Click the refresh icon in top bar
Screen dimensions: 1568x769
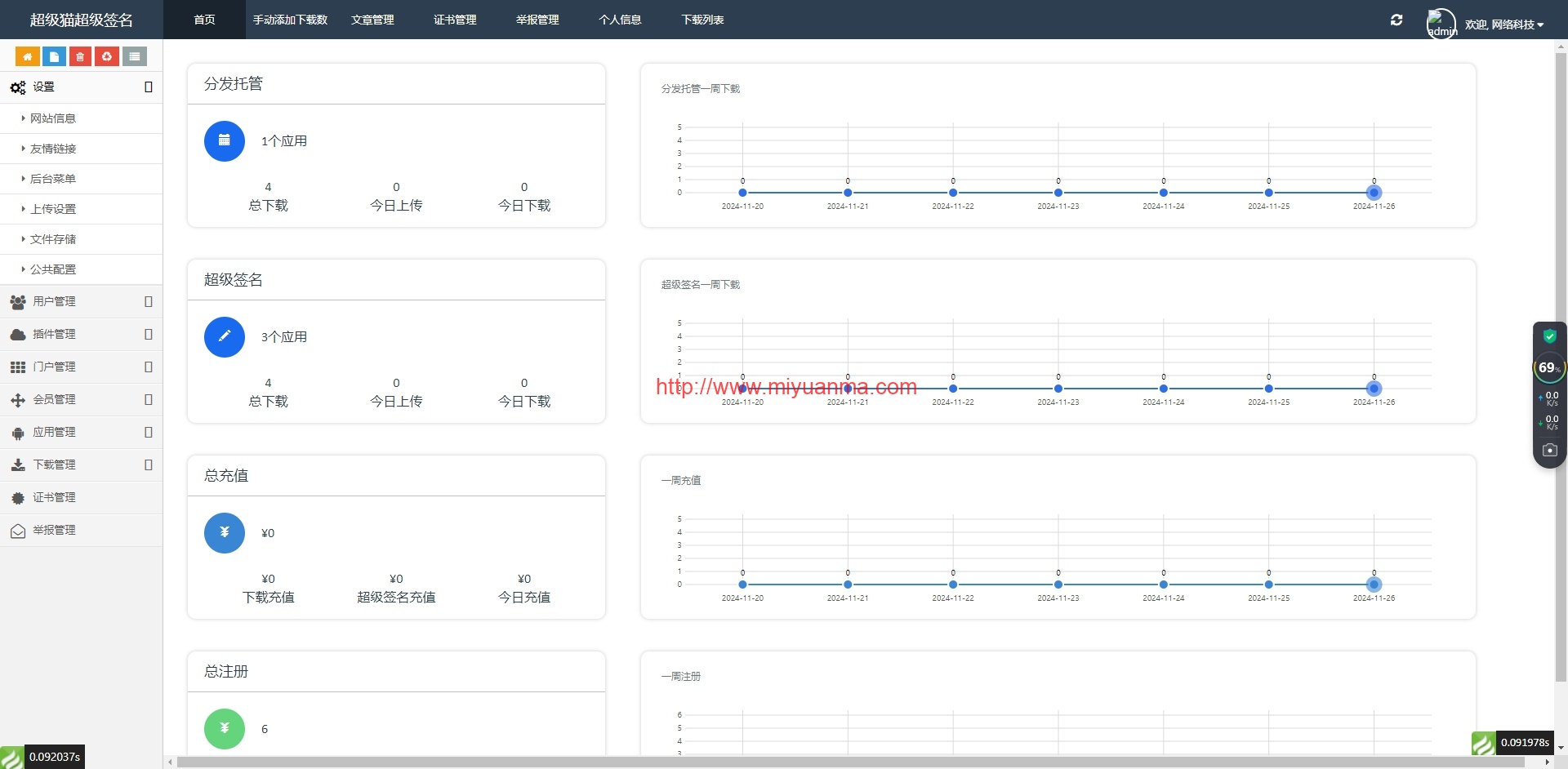[x=1396, y=20]
